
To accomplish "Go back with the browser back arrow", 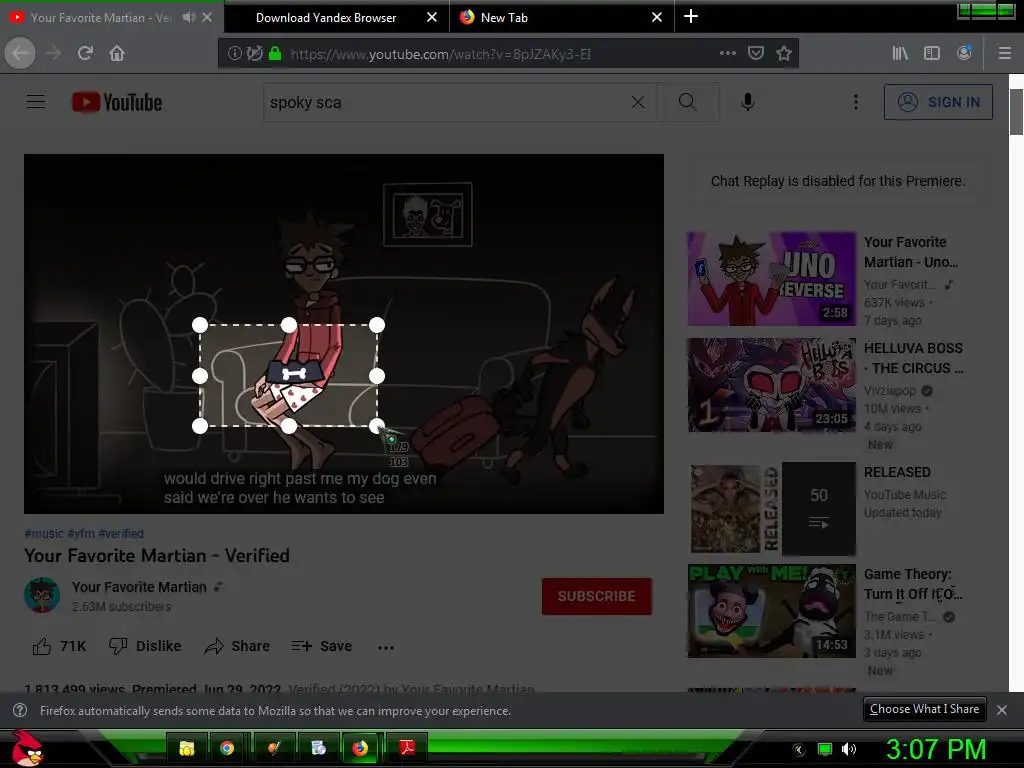I will tap(20, 53).
